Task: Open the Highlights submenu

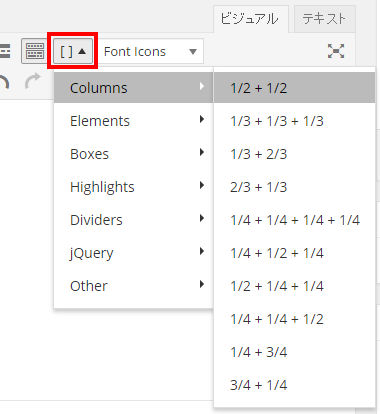Action: pyautogui.click(x=133, y=187)
